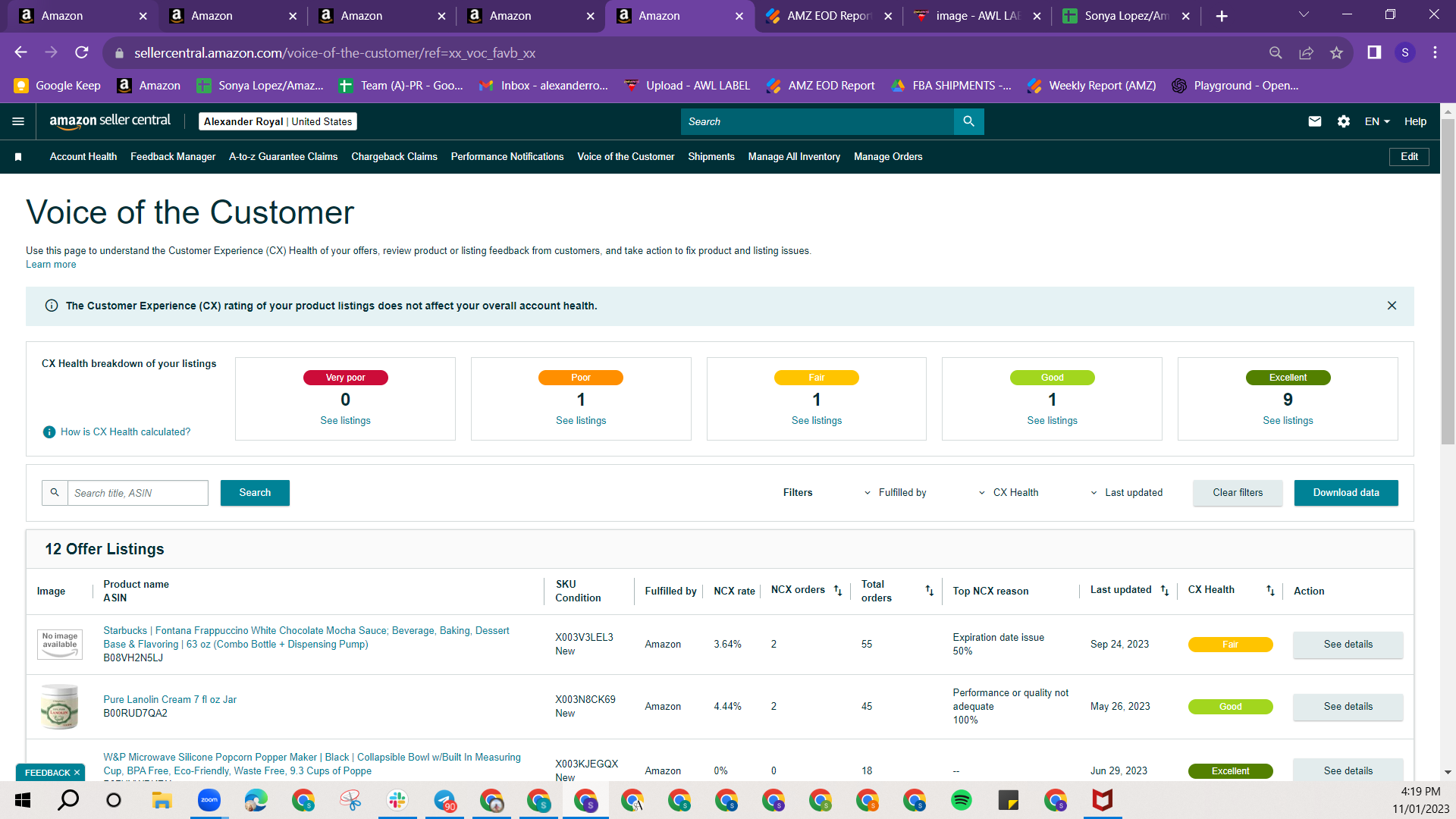The height and width of the screenshot is (819, 1456).
Task: Open the Chrome tab search dropdown
Action: click(x=1304, y=15)
